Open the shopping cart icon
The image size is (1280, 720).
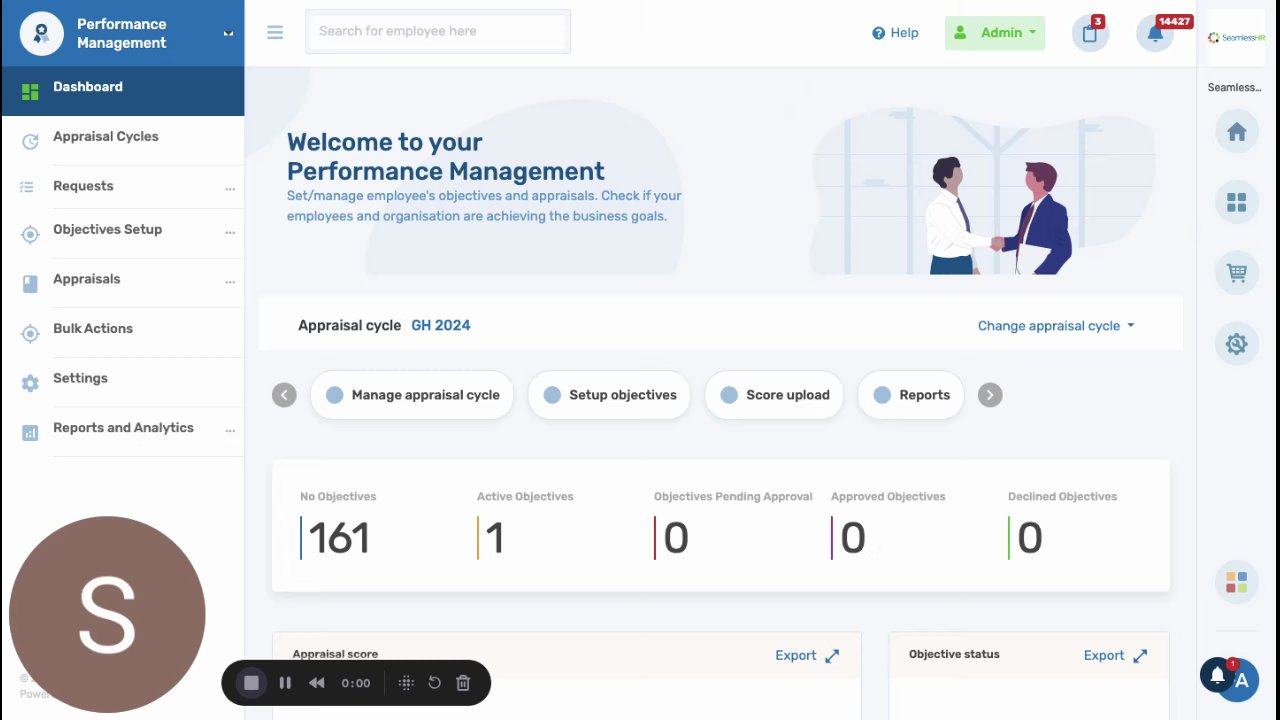pos(1237,273)
